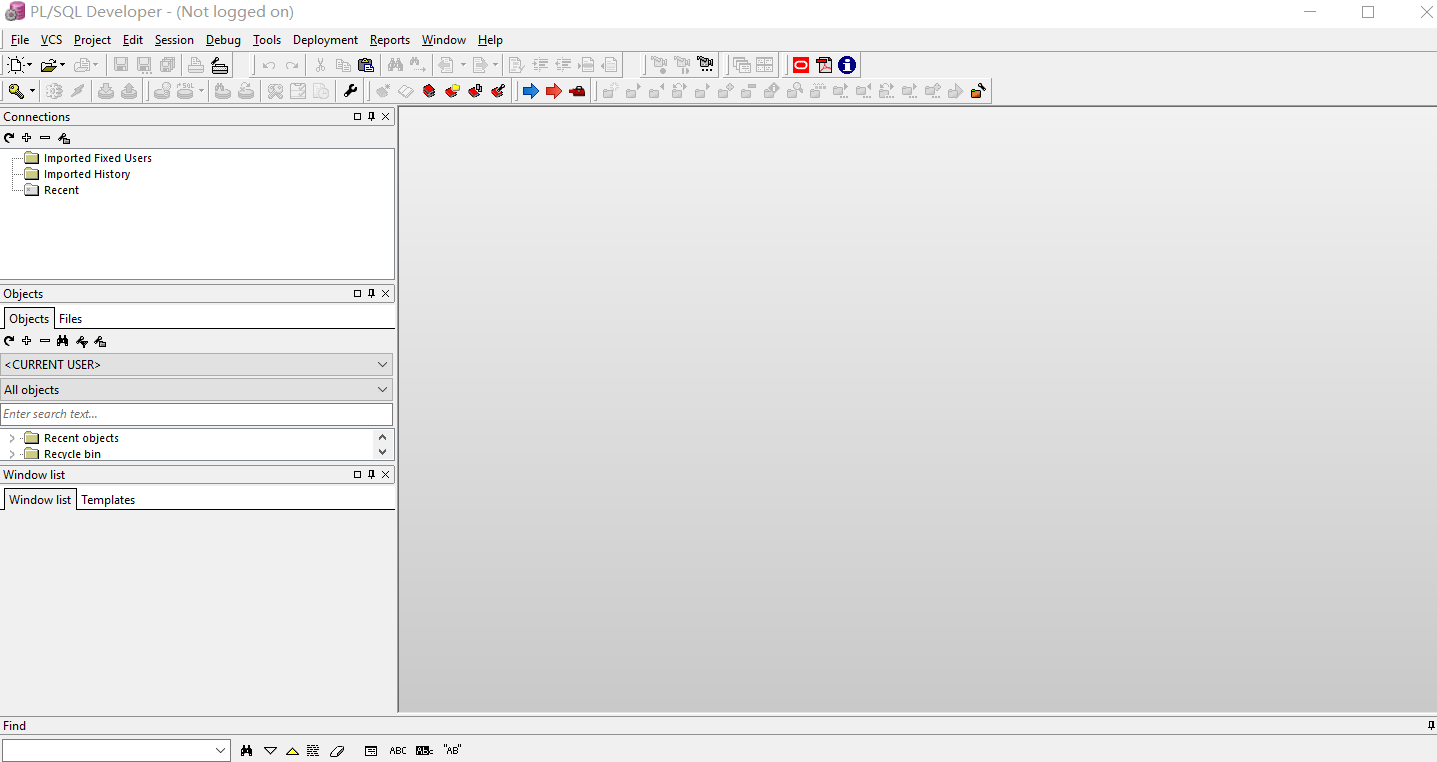The width and height of the screenshot is (1437, 762).
Task: Click the Find text input box
Action: pyautogui.click(x=108, y=750)
